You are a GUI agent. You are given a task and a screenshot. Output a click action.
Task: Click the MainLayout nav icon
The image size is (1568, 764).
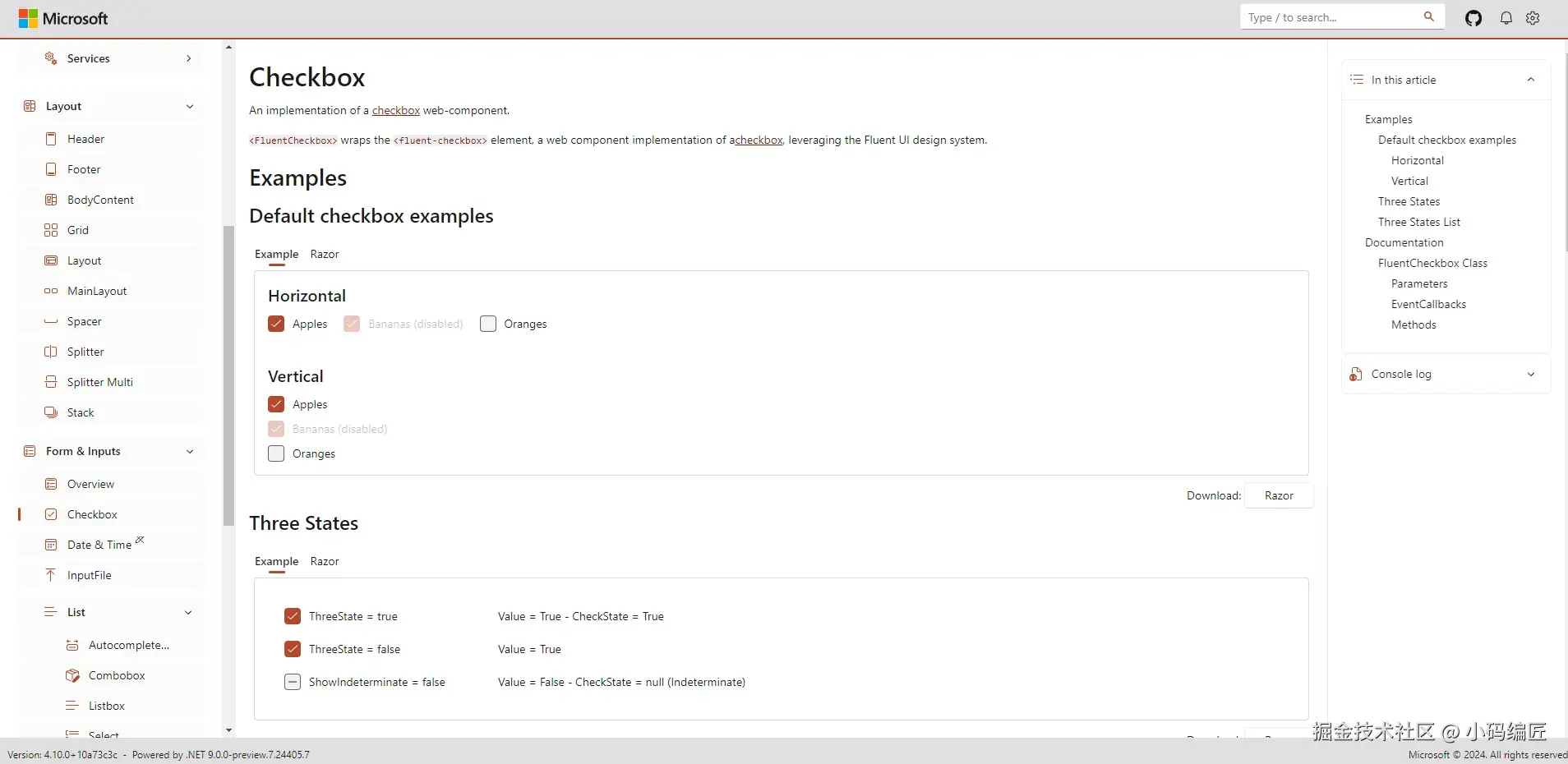point(51,291)
